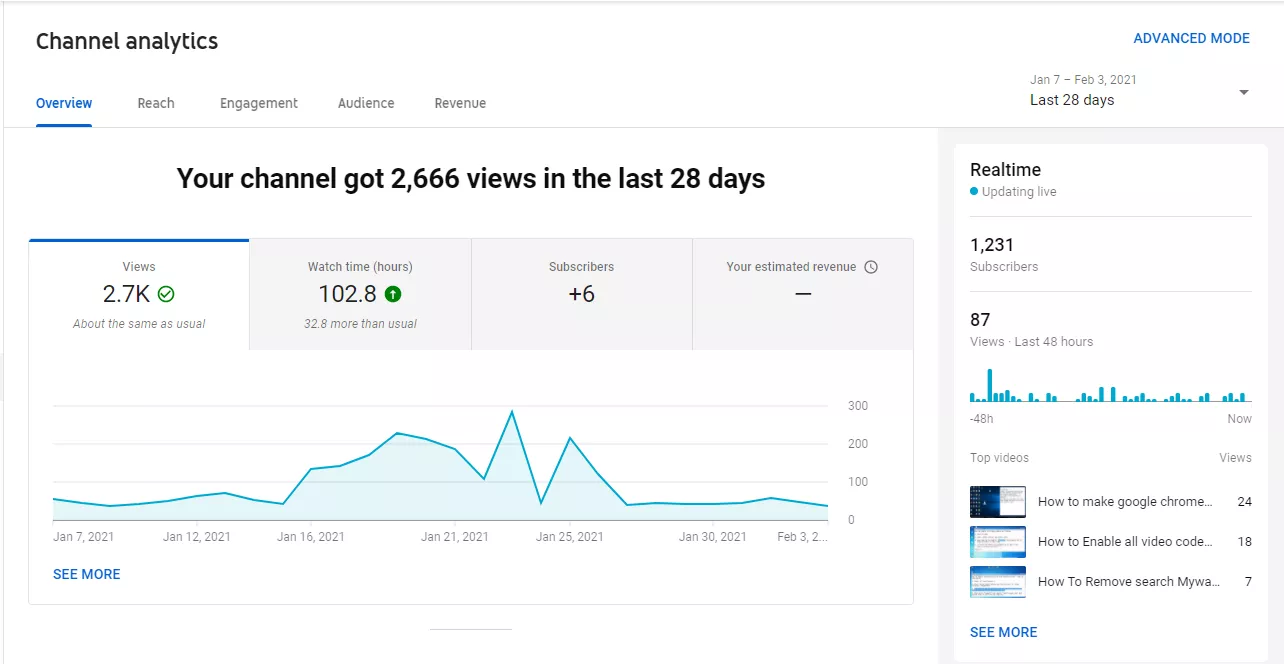Select the Subscribers metric card
The image size is (1284, 664).
(x=581, y=294)
